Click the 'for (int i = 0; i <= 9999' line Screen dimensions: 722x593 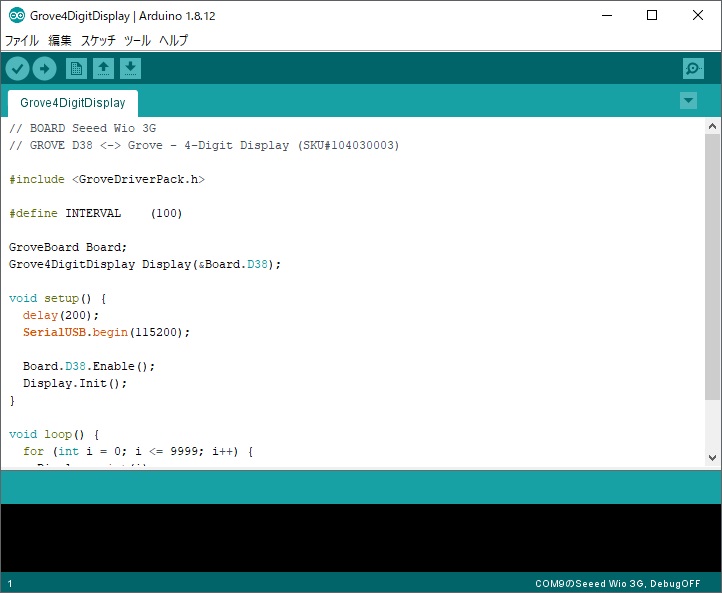[138, 452]
